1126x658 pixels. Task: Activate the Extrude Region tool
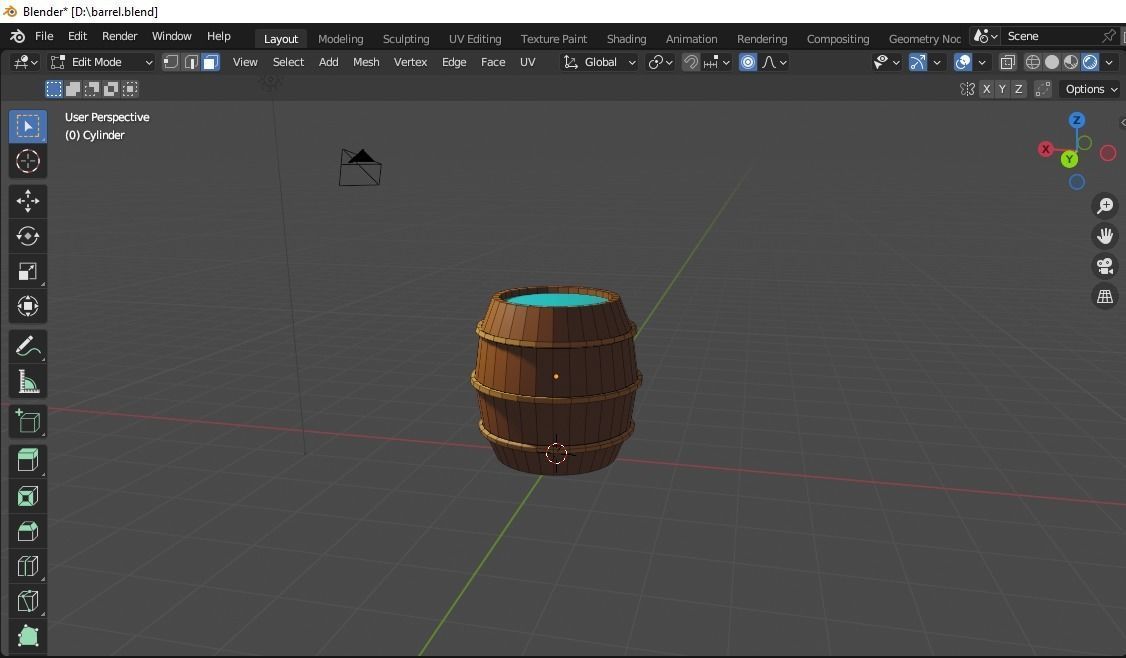[27, 460]
